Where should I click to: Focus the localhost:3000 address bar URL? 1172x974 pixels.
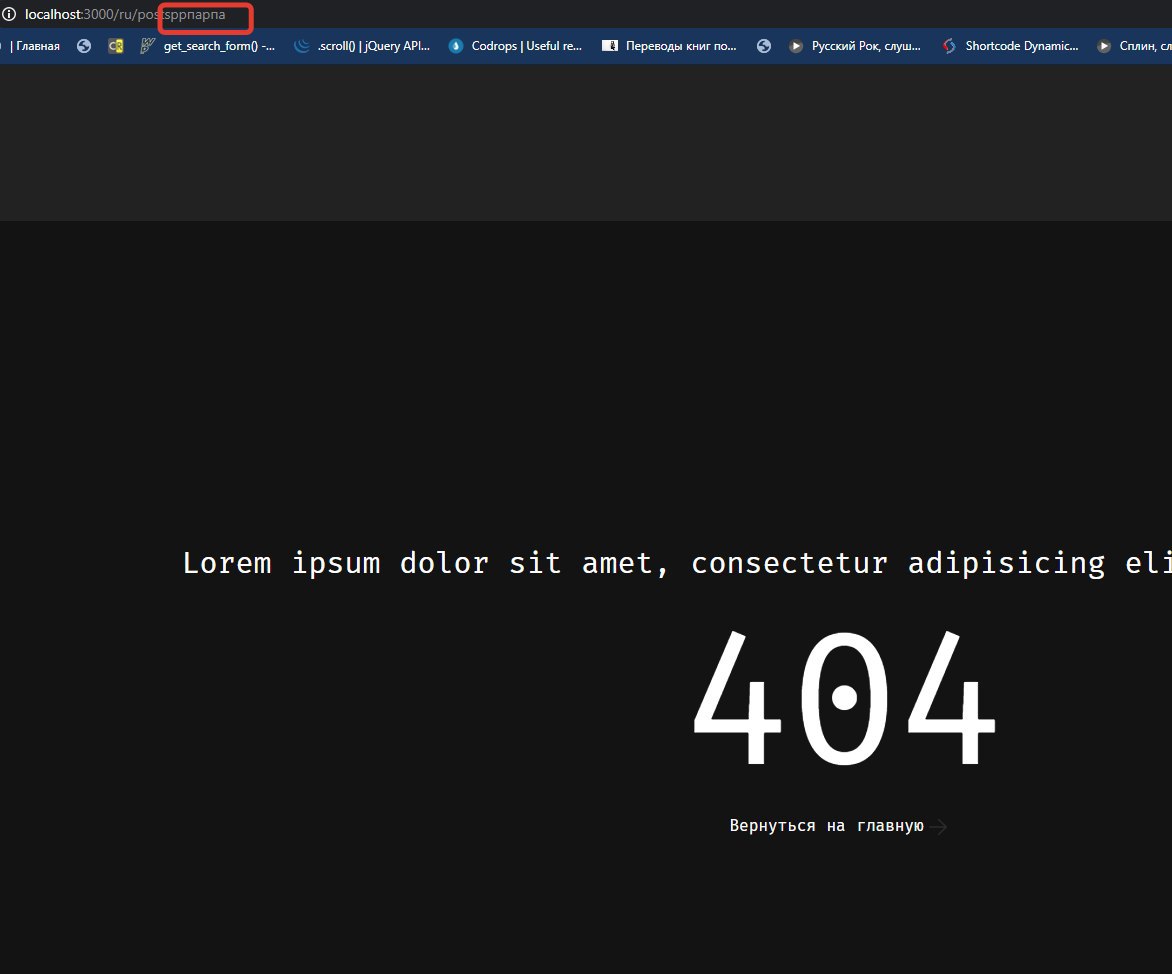pyautogui.click(x=125, y=14)
